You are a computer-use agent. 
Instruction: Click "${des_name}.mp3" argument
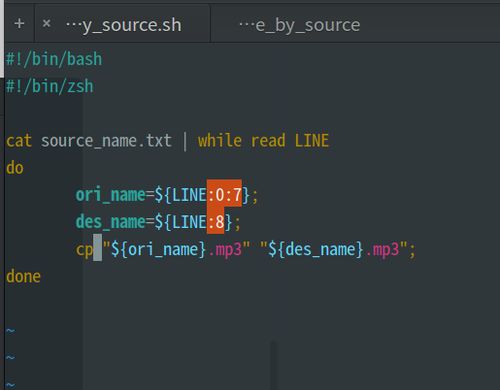click(334, 249)
